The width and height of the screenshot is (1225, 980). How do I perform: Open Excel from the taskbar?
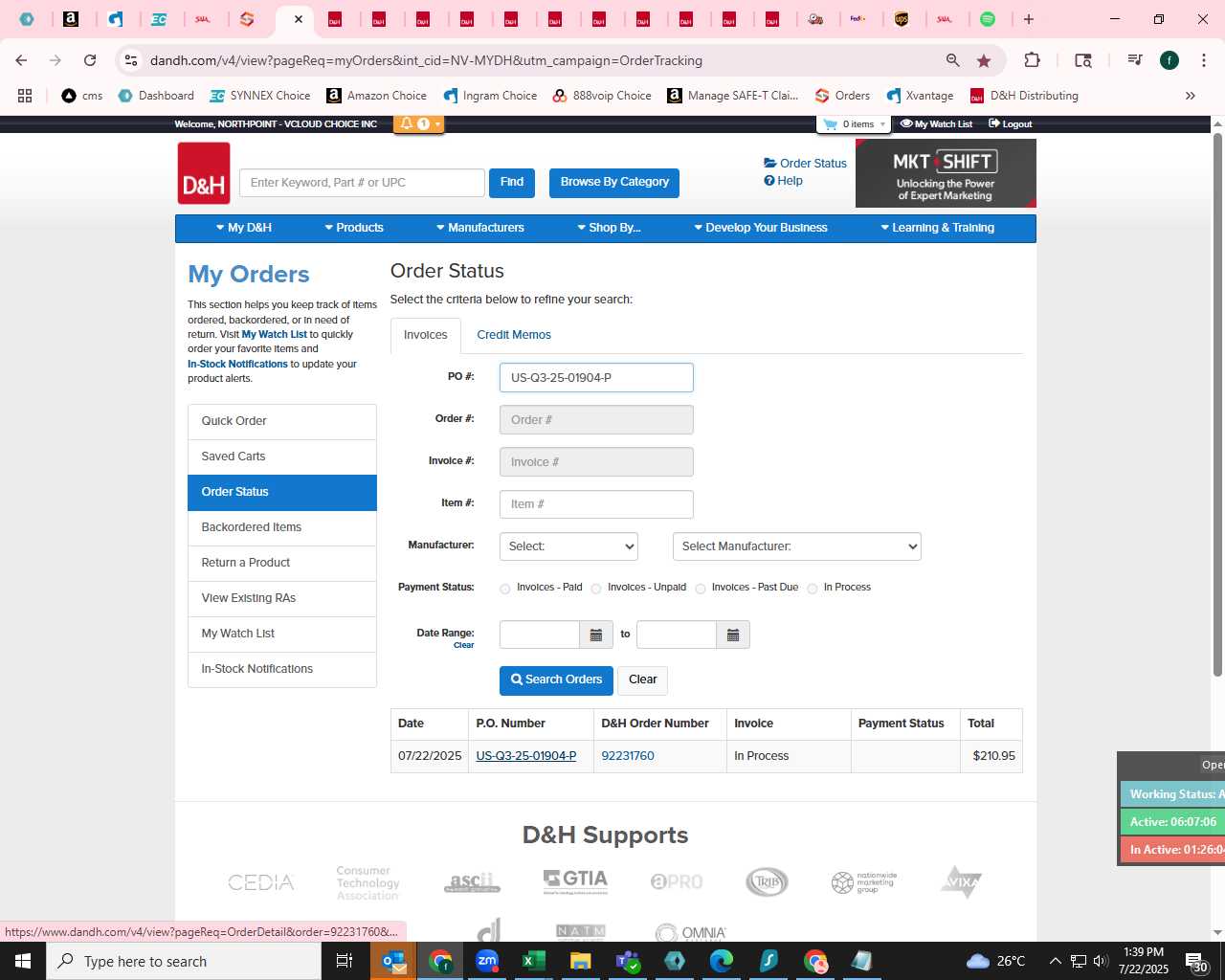(x=533, y=961)
